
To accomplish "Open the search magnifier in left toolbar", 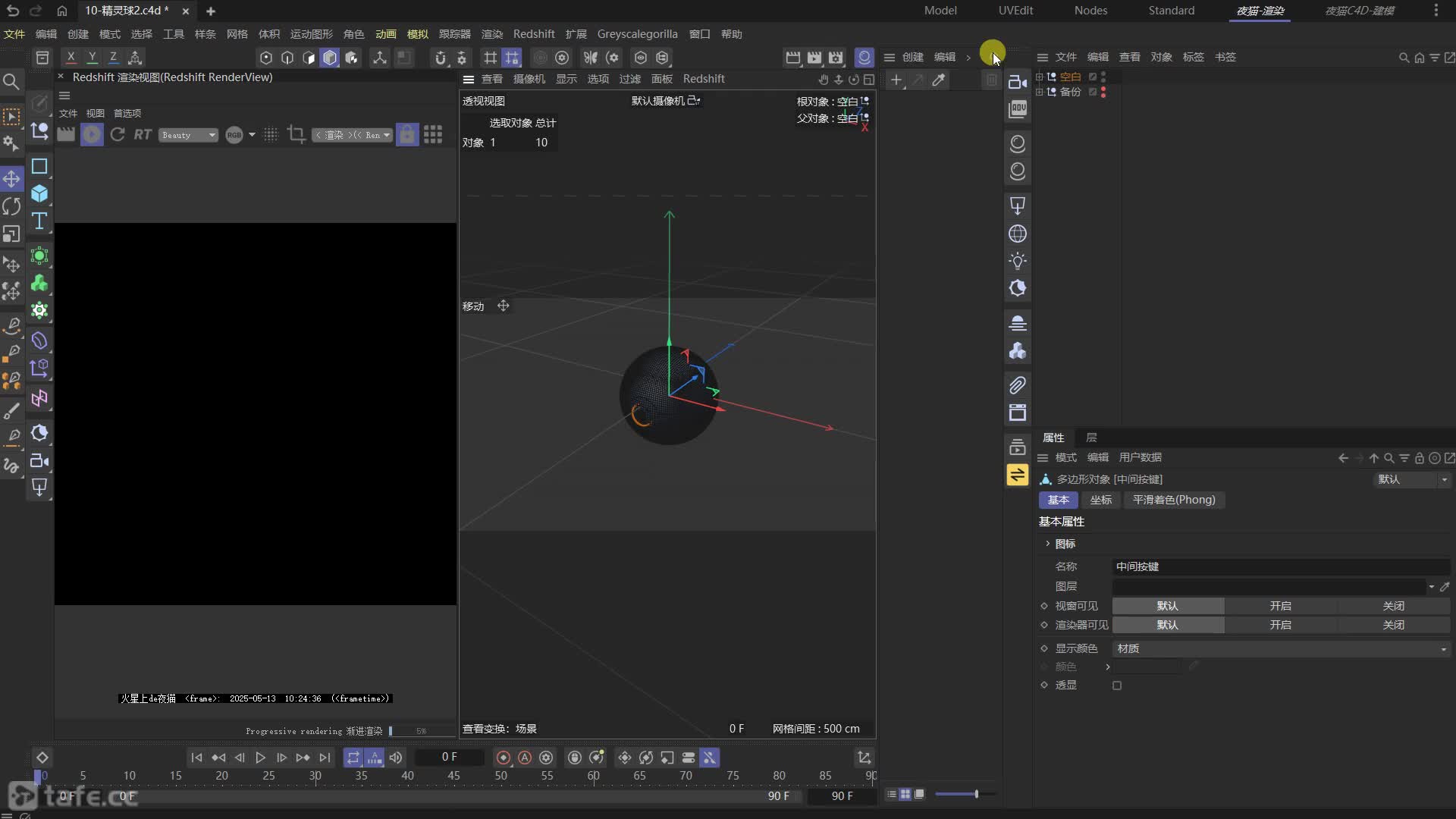I will (x=11, y=81).
